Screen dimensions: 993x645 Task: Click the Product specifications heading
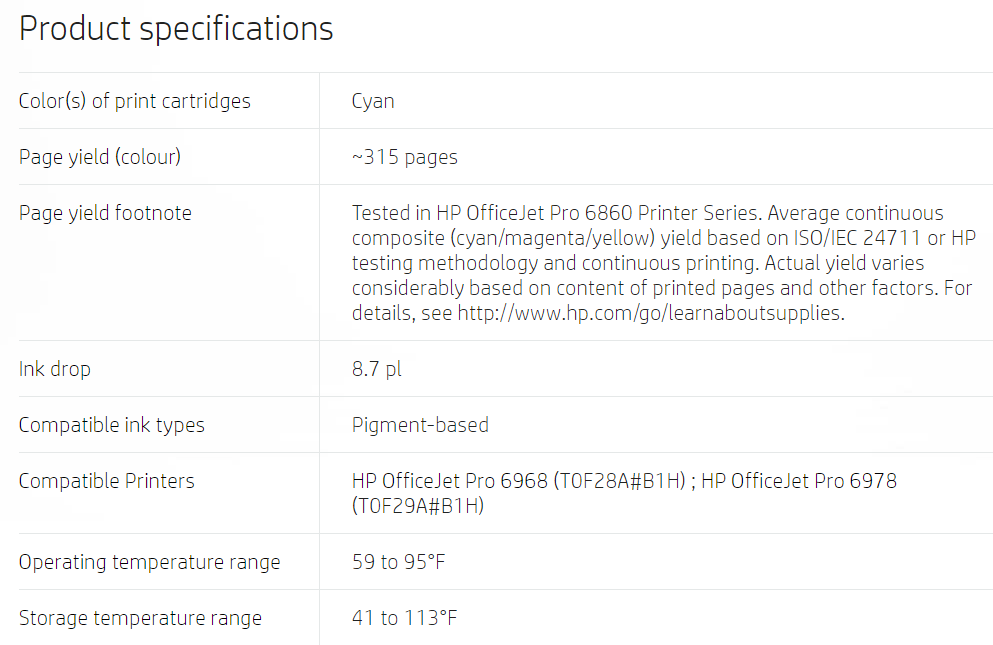click(x=176, y=29)
